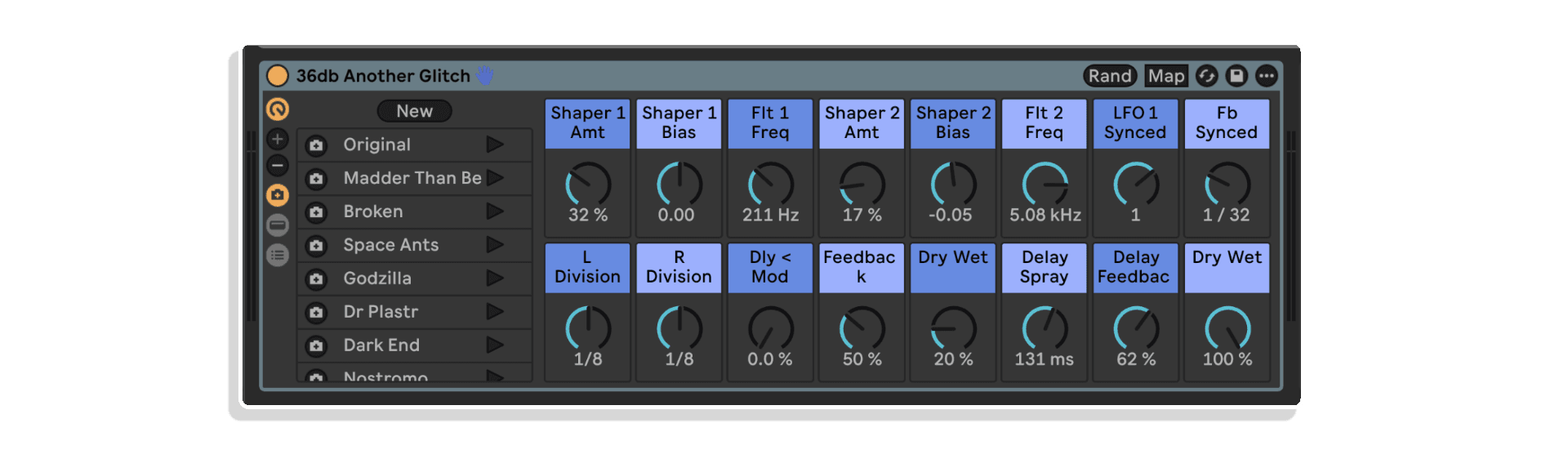Click the Feedback knob showing 50 %
This screenshot has width=1568, height=450.
coord(862,328)
